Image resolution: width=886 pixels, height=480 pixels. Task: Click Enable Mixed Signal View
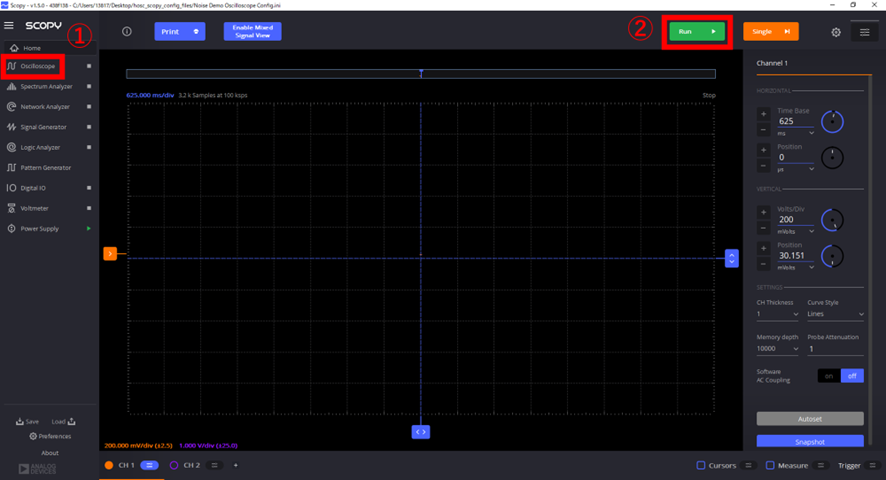tap(253, 32)
